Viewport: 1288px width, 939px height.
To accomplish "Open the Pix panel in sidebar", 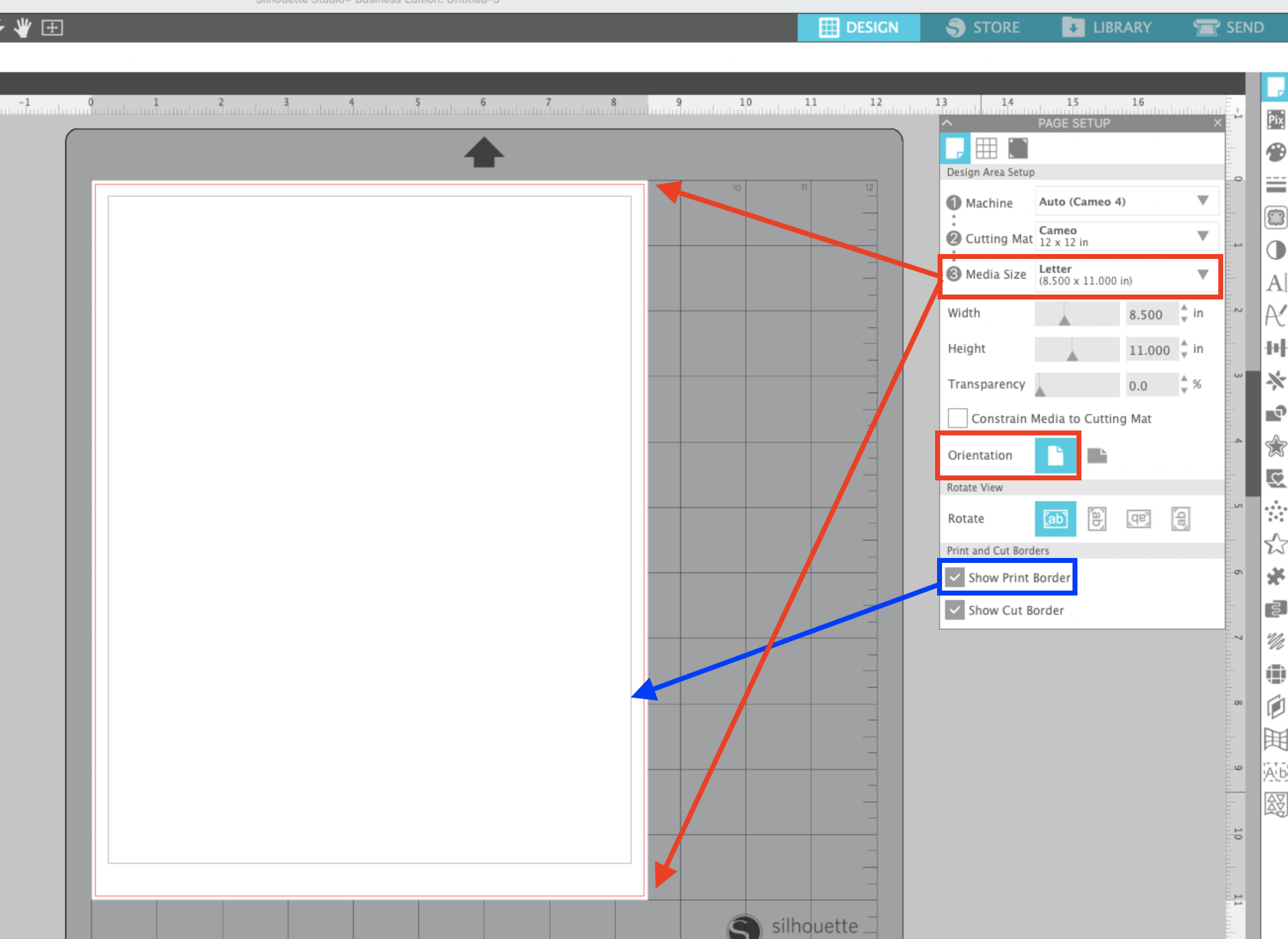I will [x=1276, y=120].
